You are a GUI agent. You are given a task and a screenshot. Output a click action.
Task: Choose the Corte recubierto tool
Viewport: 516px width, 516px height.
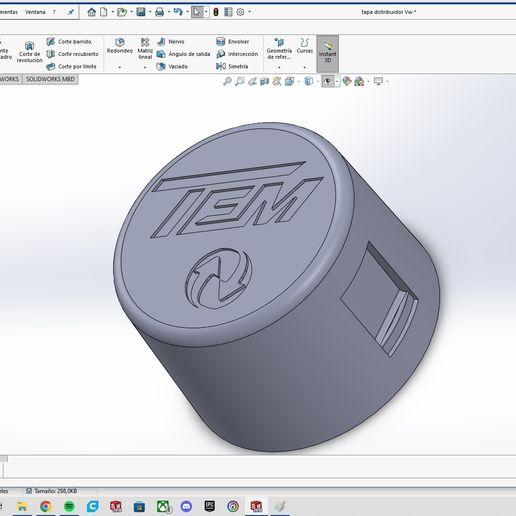(72, 54)
